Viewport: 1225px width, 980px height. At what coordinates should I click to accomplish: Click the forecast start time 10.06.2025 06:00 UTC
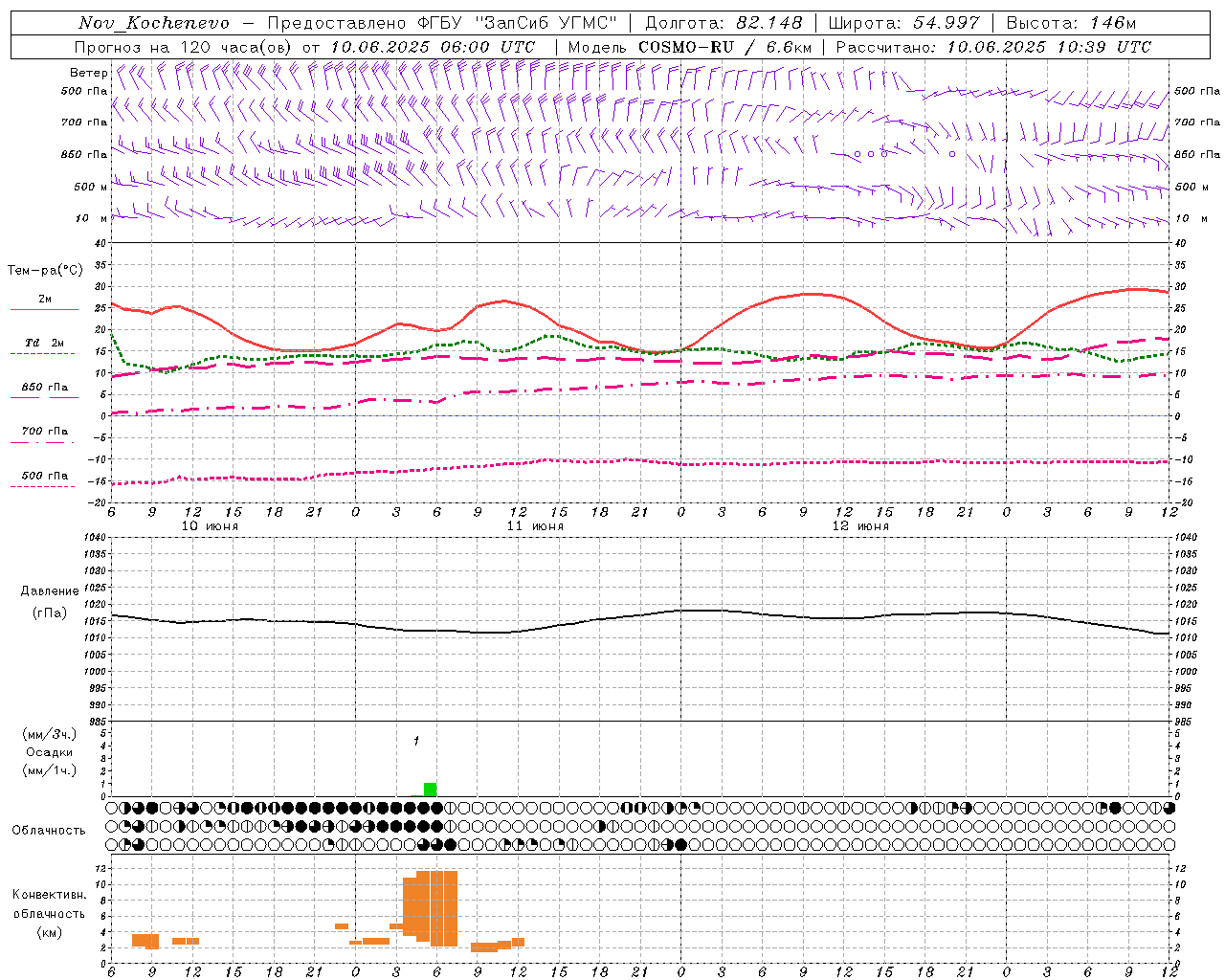coord(433,47)
